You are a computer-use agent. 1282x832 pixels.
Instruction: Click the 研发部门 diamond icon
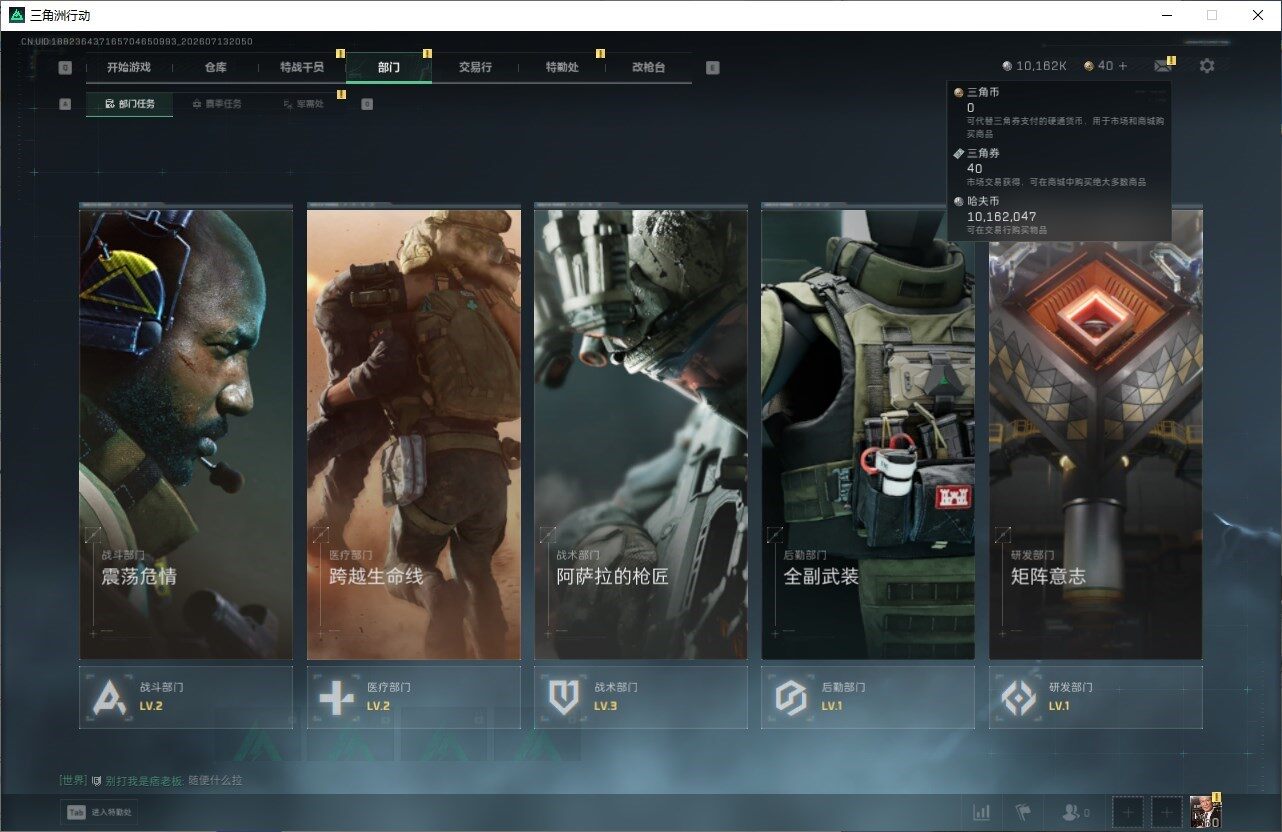(x=1019, y=697)
